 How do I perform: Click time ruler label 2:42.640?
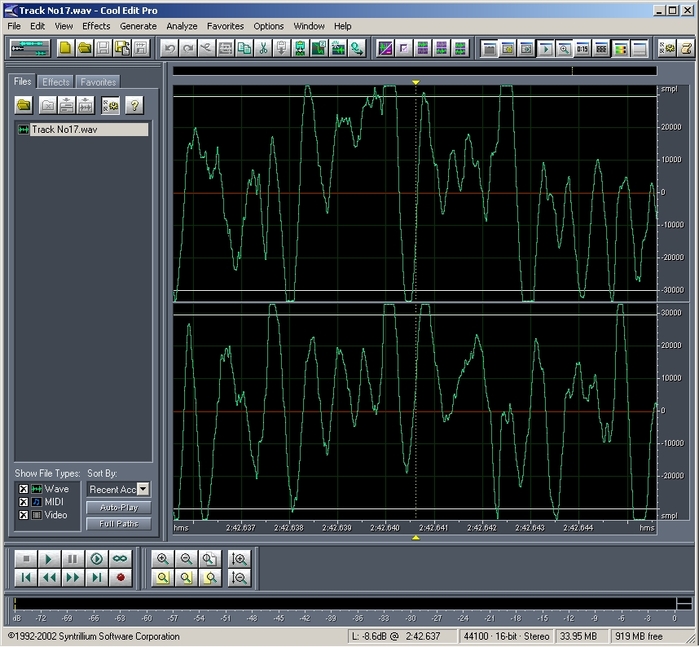point(385,528)
